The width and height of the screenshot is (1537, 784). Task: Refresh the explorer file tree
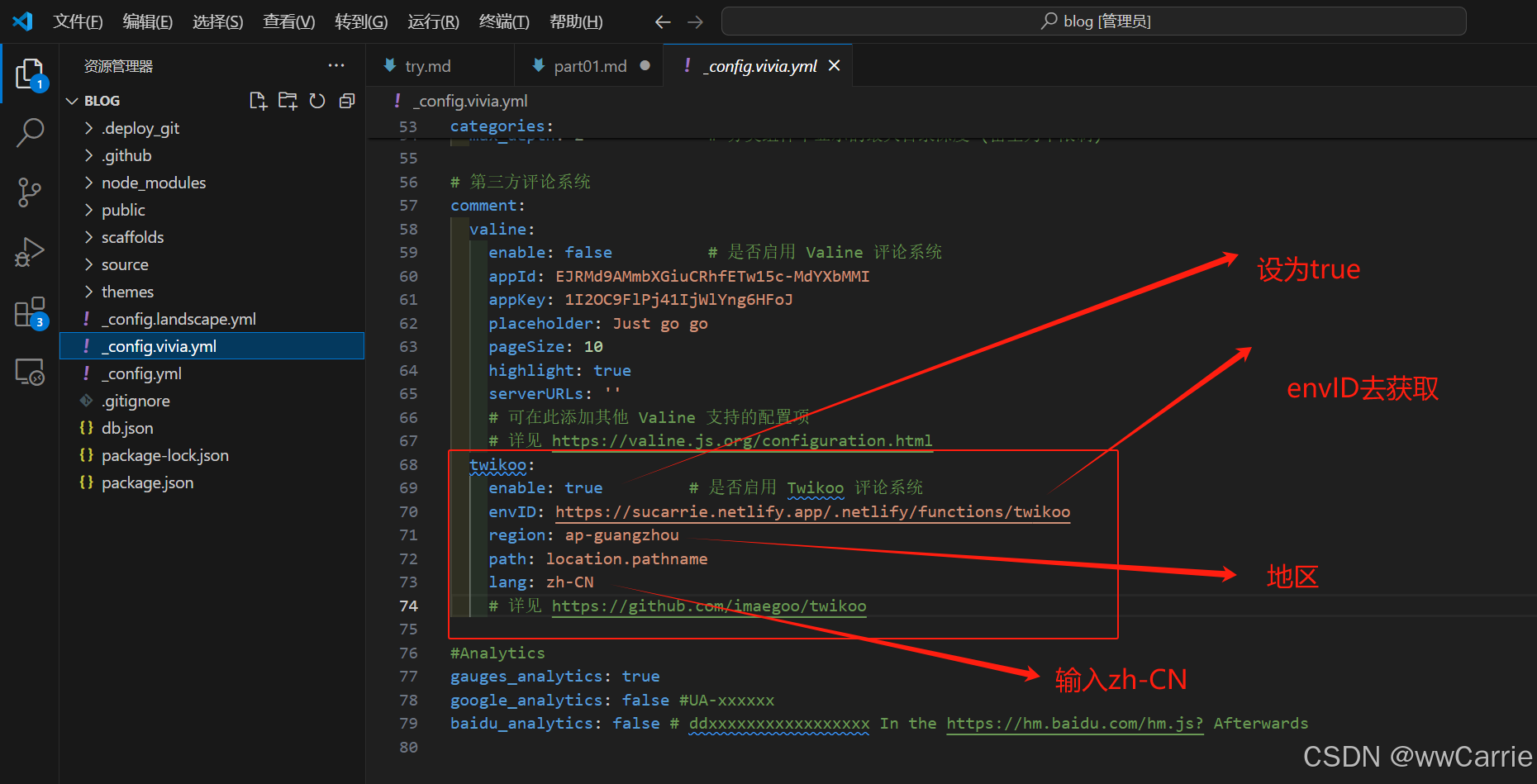(x=317, y=101)
